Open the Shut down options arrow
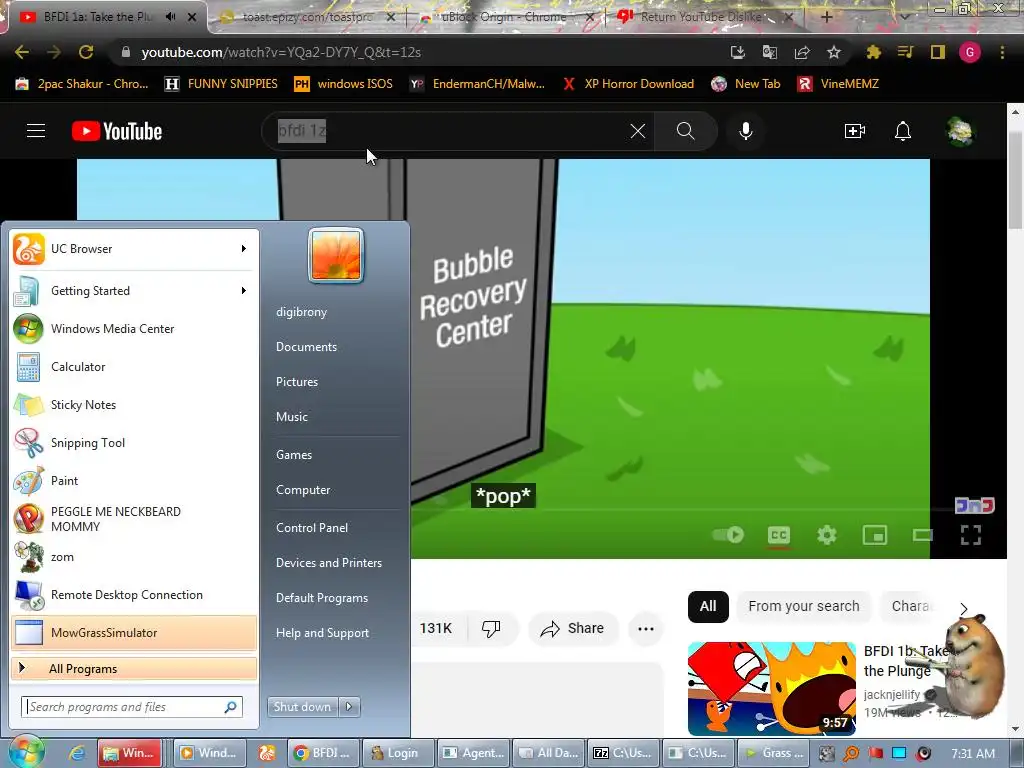1024x768 pixels. tap(349, 707)
